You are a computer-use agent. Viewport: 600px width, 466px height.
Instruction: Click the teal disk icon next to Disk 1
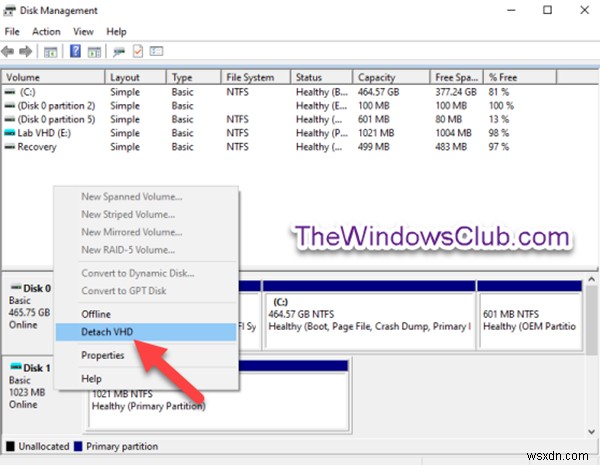pyautogui.click(x=16, y=367)
